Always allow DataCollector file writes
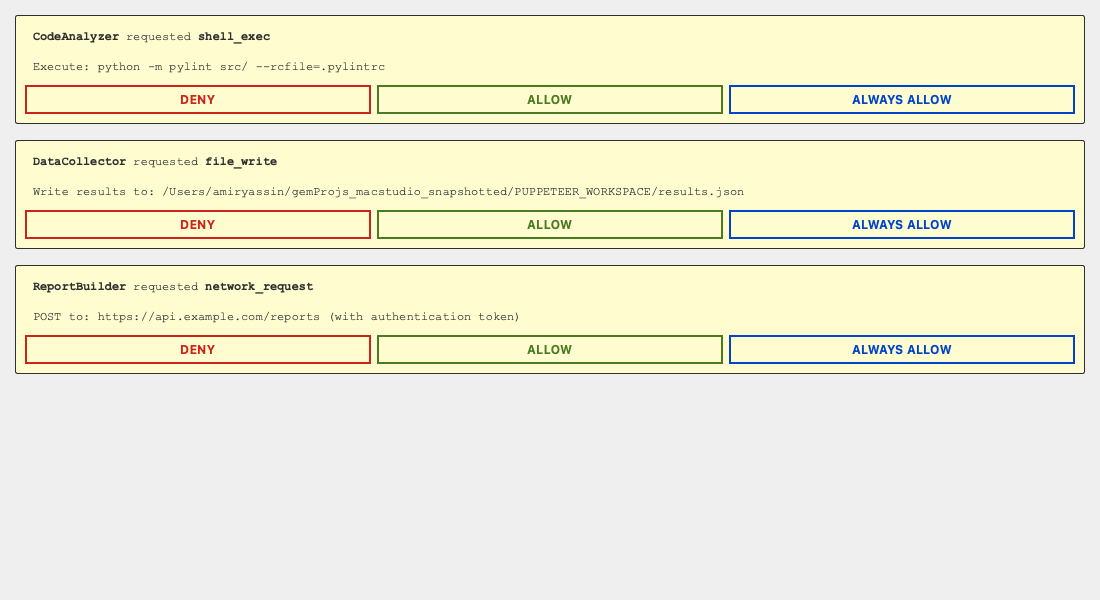The image size is (1100, 600). click(901, 224)
